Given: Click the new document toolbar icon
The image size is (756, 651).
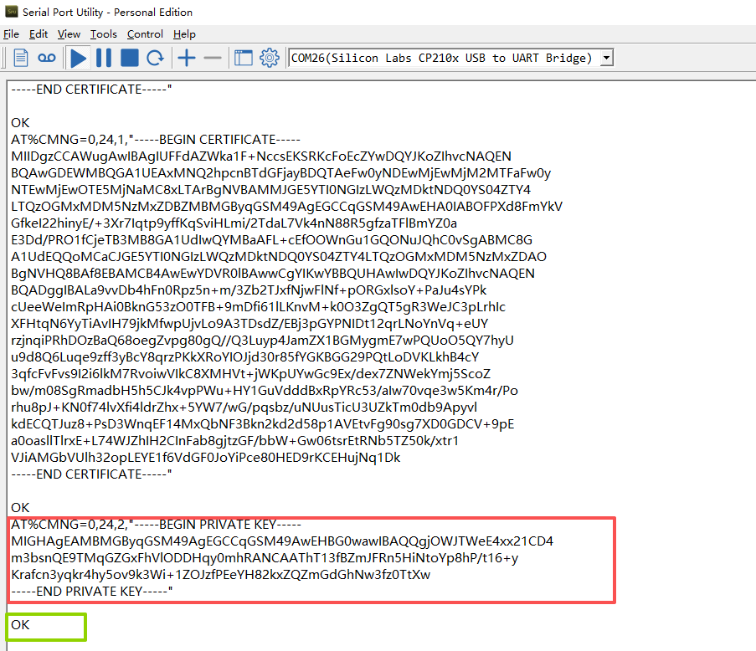Looking at the screenshot, I should tap(21, 58).
